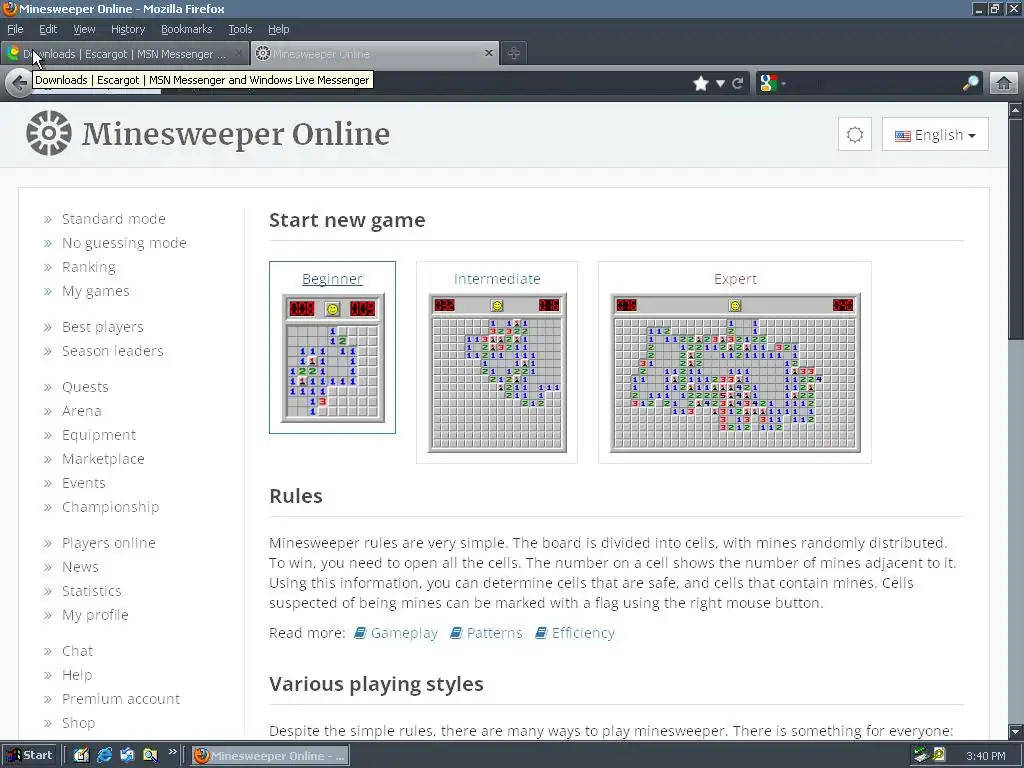Click the Expert difficulty label
The image size is (1024, 768).
pos(735,279)
